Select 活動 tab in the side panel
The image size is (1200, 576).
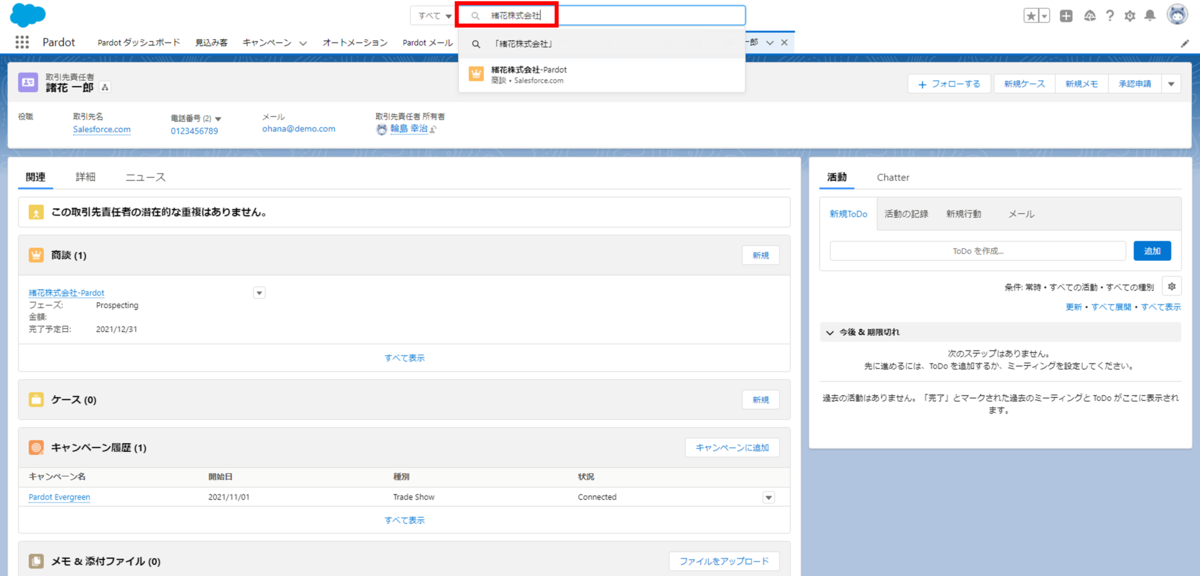point(837,177)
